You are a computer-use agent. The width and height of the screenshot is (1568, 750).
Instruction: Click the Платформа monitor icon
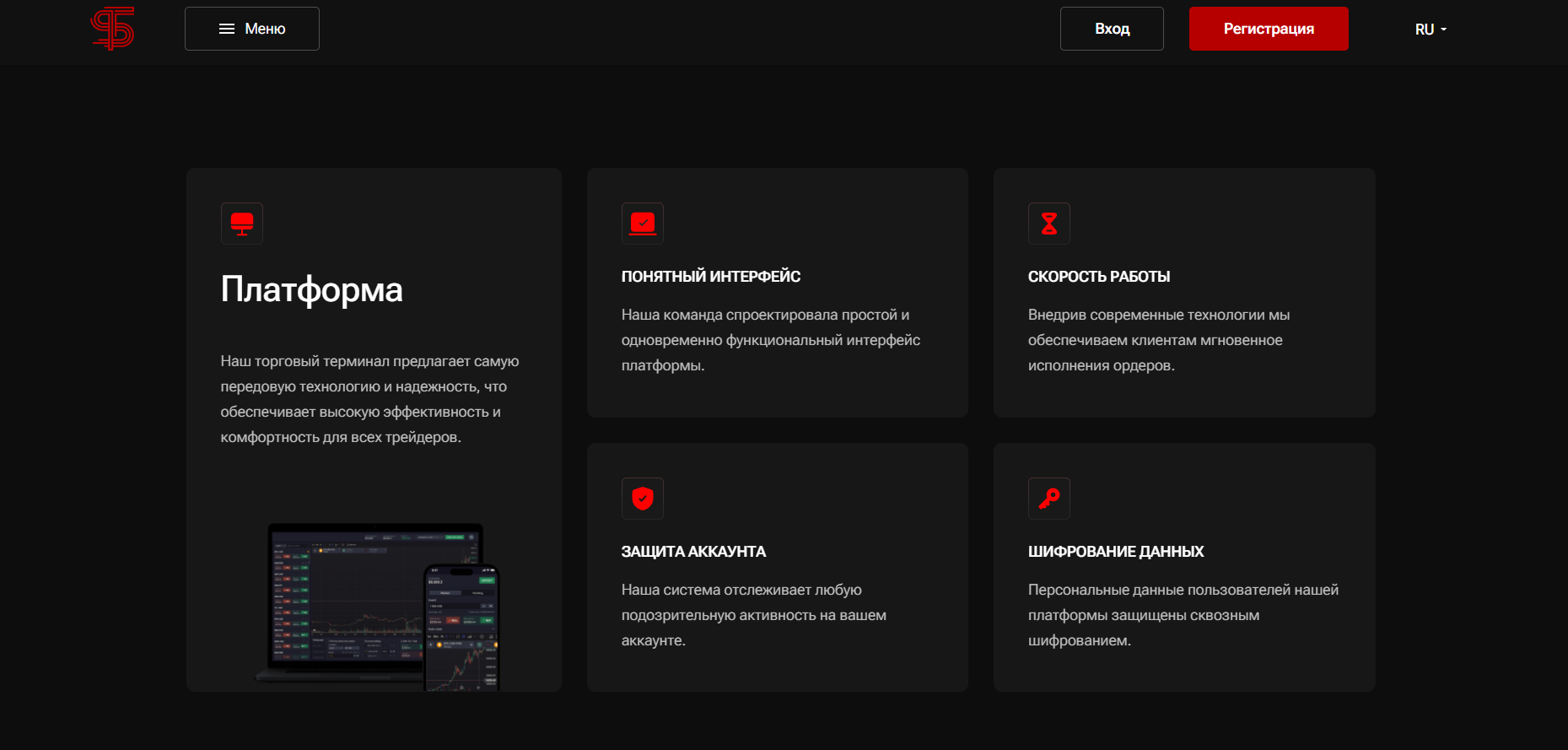click(242, 224)
